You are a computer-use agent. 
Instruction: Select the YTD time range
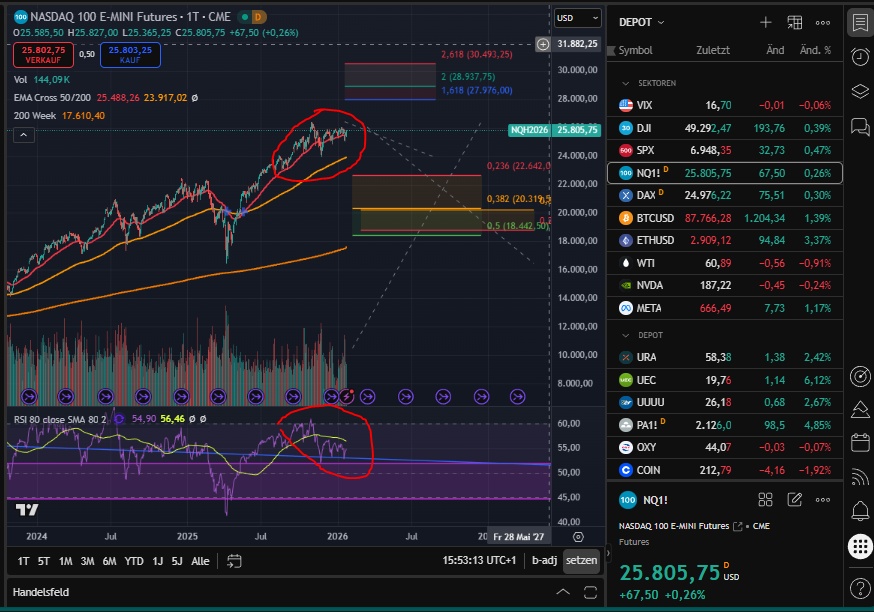134,561
